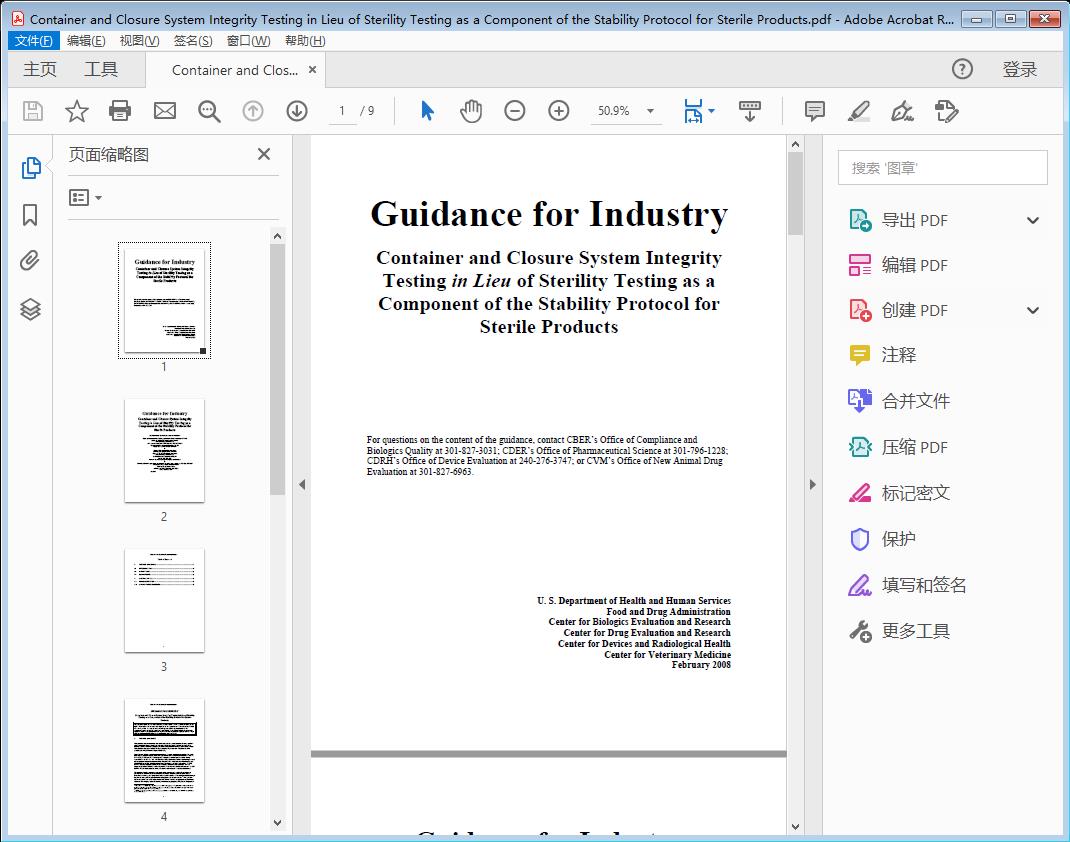Add a sticky note comment
1070x842 pixels.
(x=815, y=111)
